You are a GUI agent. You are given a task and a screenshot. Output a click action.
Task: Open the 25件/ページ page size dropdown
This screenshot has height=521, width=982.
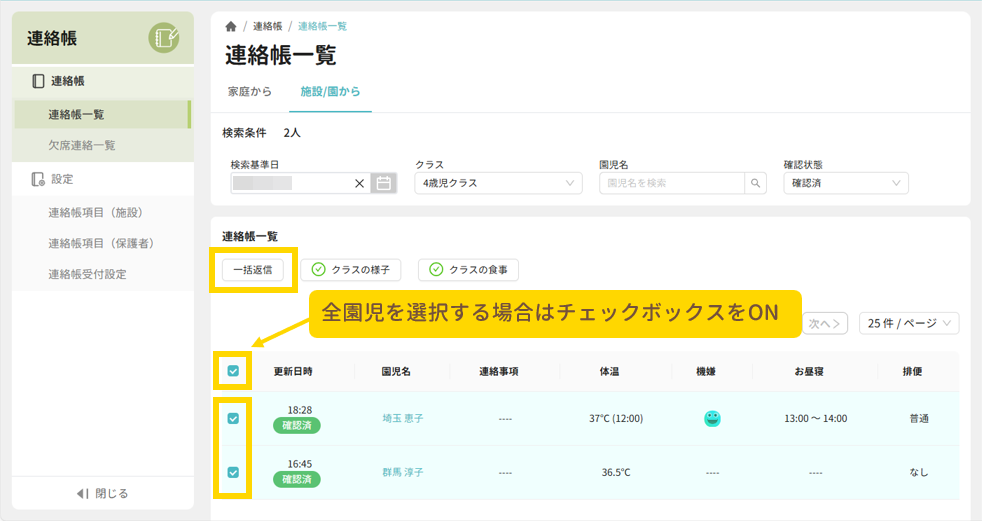click(908, 323)
